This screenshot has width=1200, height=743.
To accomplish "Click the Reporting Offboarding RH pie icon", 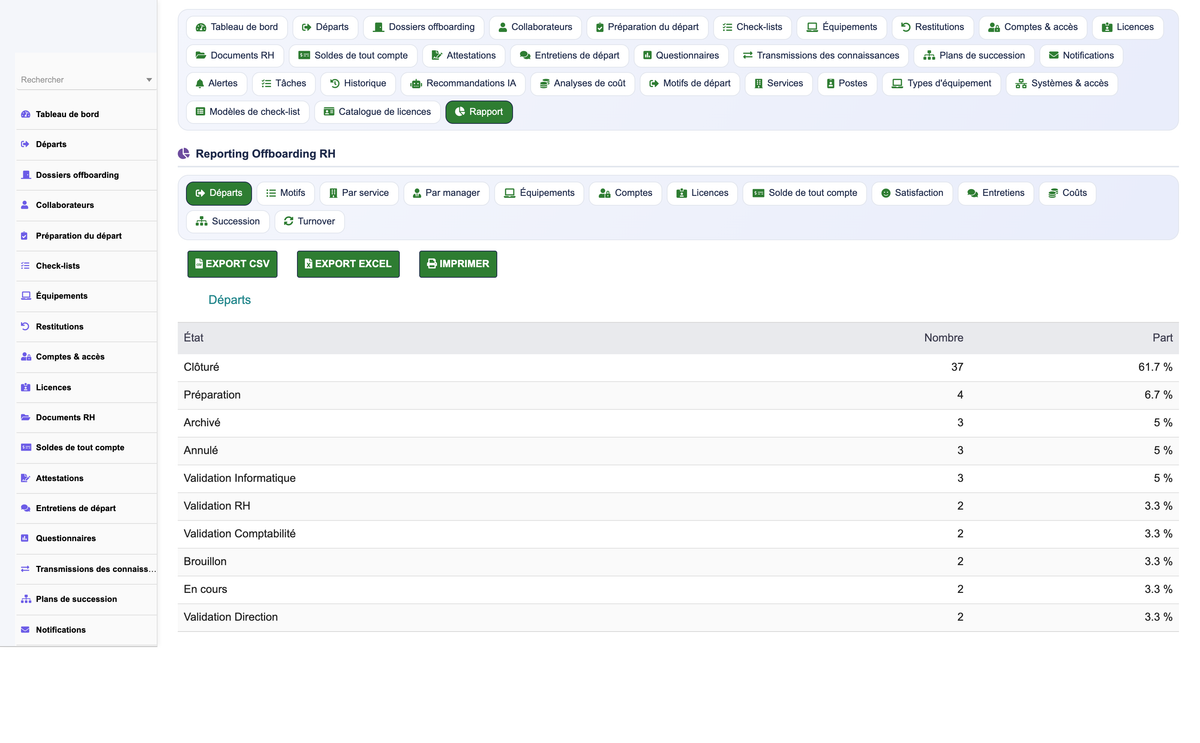I will click(x=184, y=154).
